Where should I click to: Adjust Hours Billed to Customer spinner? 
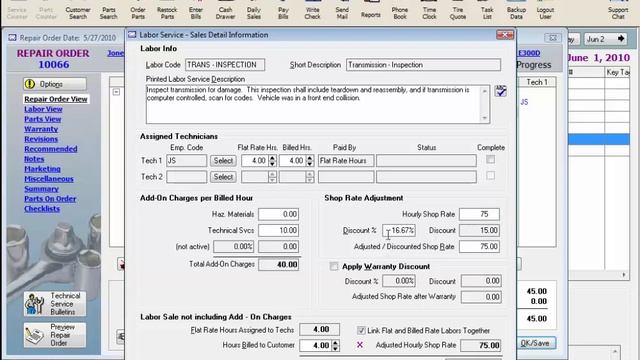[x=336, y=345]
